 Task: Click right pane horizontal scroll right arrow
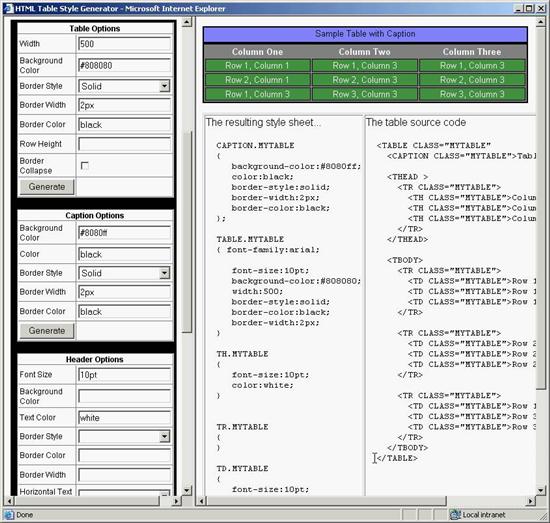(x=531, y=501)
